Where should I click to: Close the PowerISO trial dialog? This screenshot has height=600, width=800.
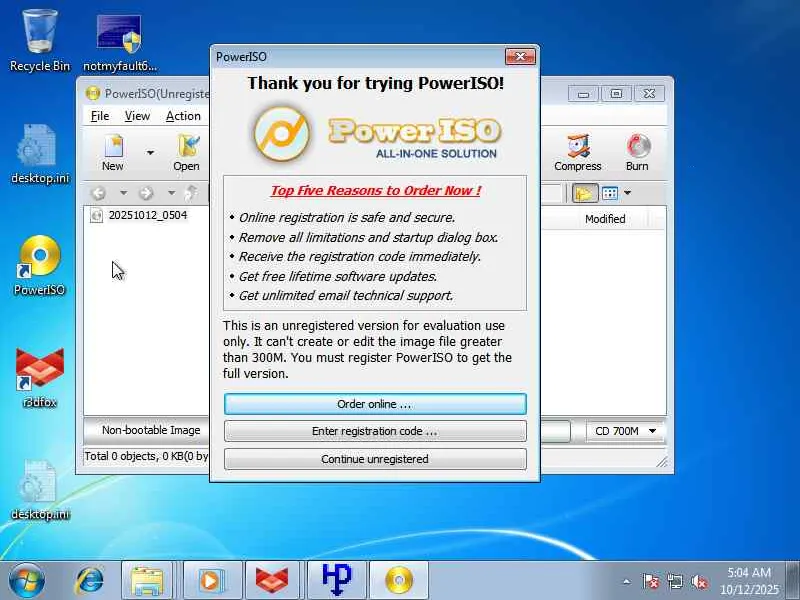520,56
